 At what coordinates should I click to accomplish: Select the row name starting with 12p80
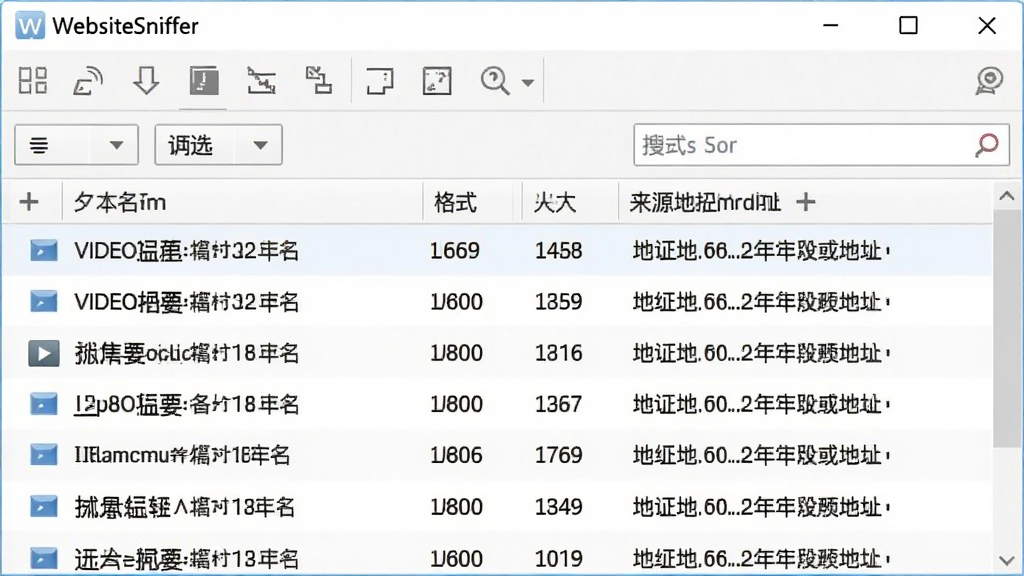coord(186,404)
